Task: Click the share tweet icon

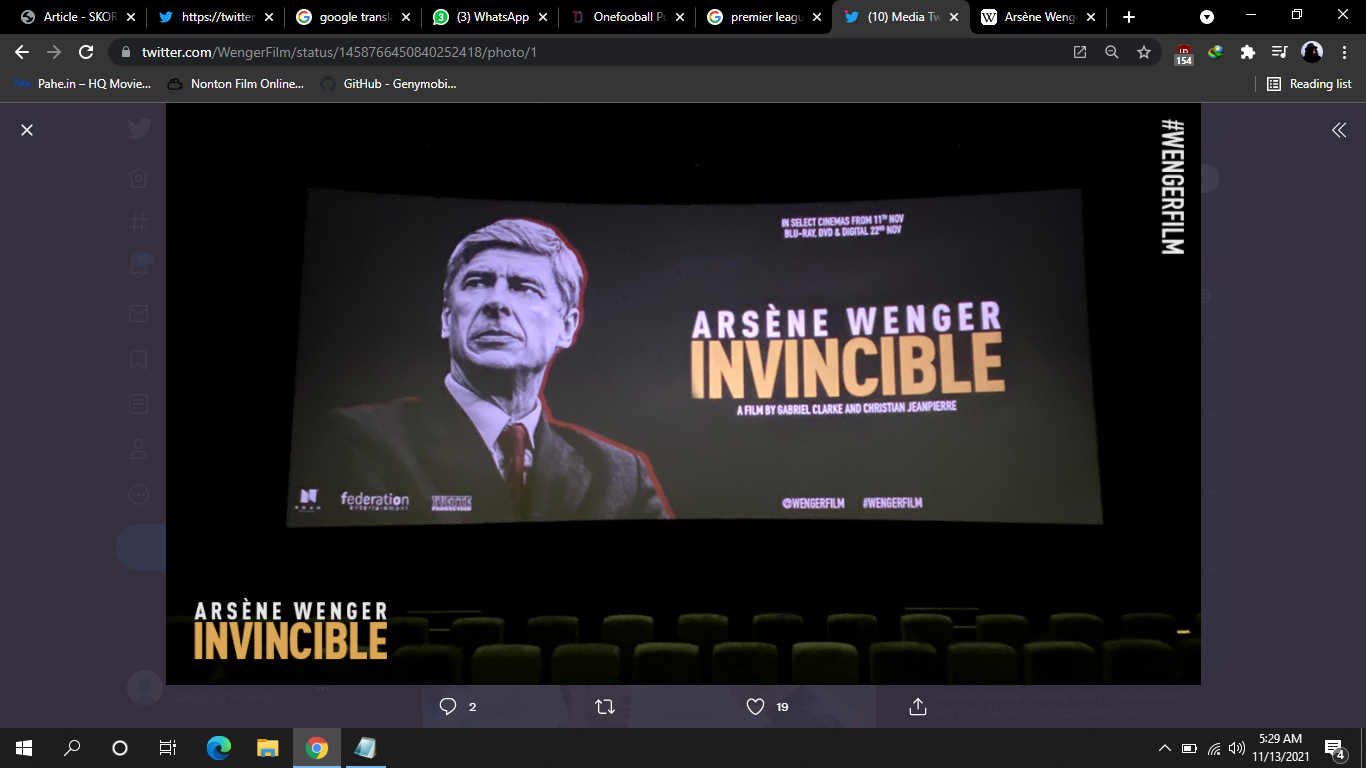Action: pyautogui.click(x=918, y=707)
